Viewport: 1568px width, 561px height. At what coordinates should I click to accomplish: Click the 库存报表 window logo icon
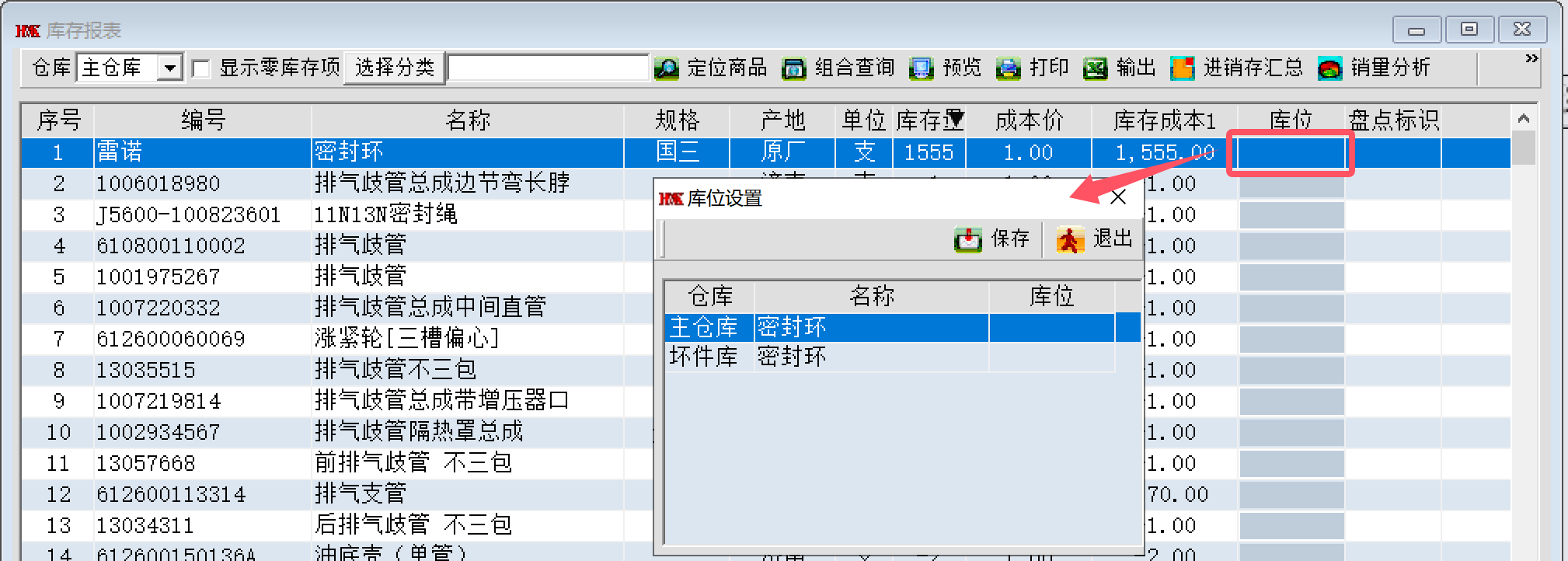(x=27, y=30)
